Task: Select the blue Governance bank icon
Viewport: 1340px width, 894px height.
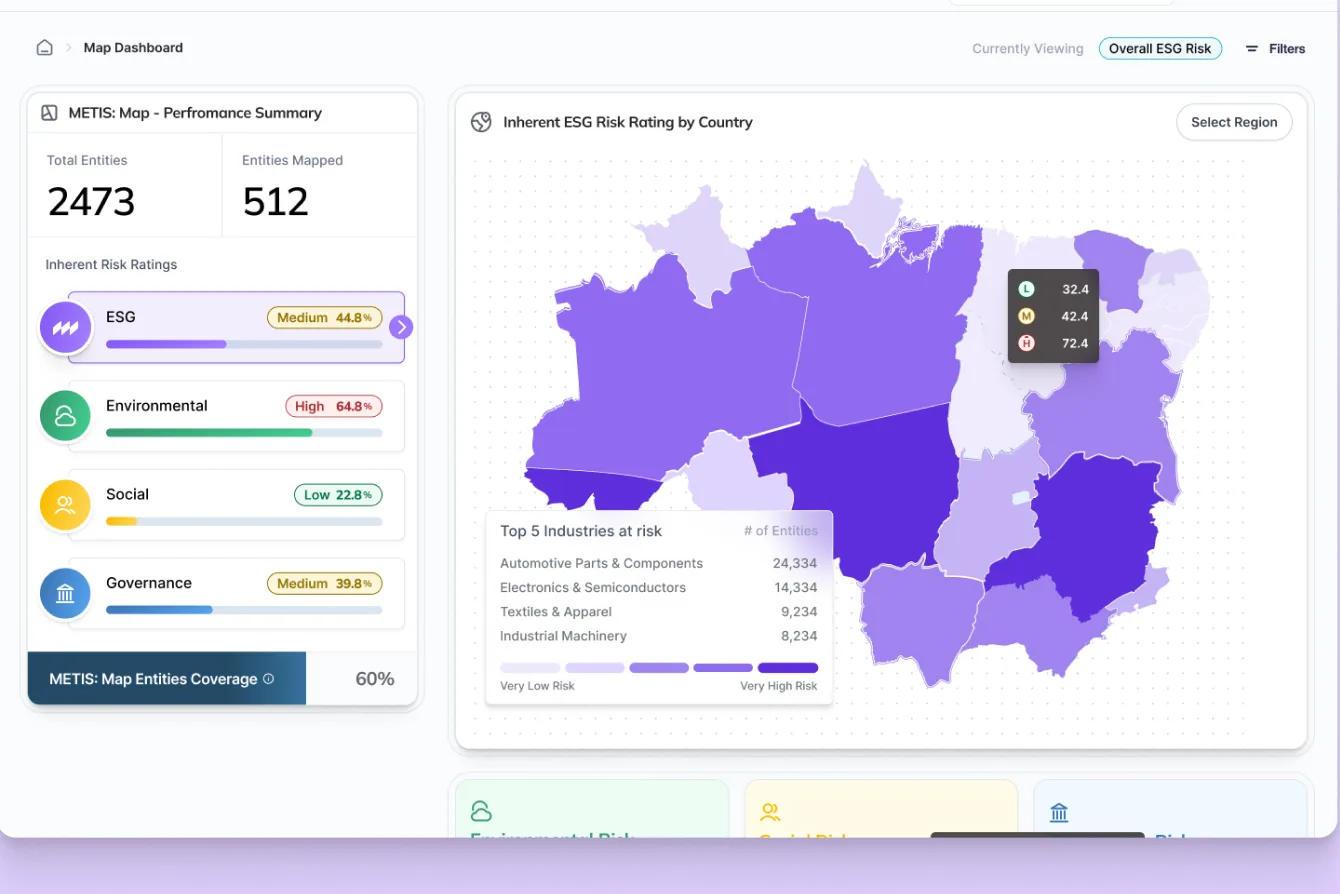Action: (66, 594)
